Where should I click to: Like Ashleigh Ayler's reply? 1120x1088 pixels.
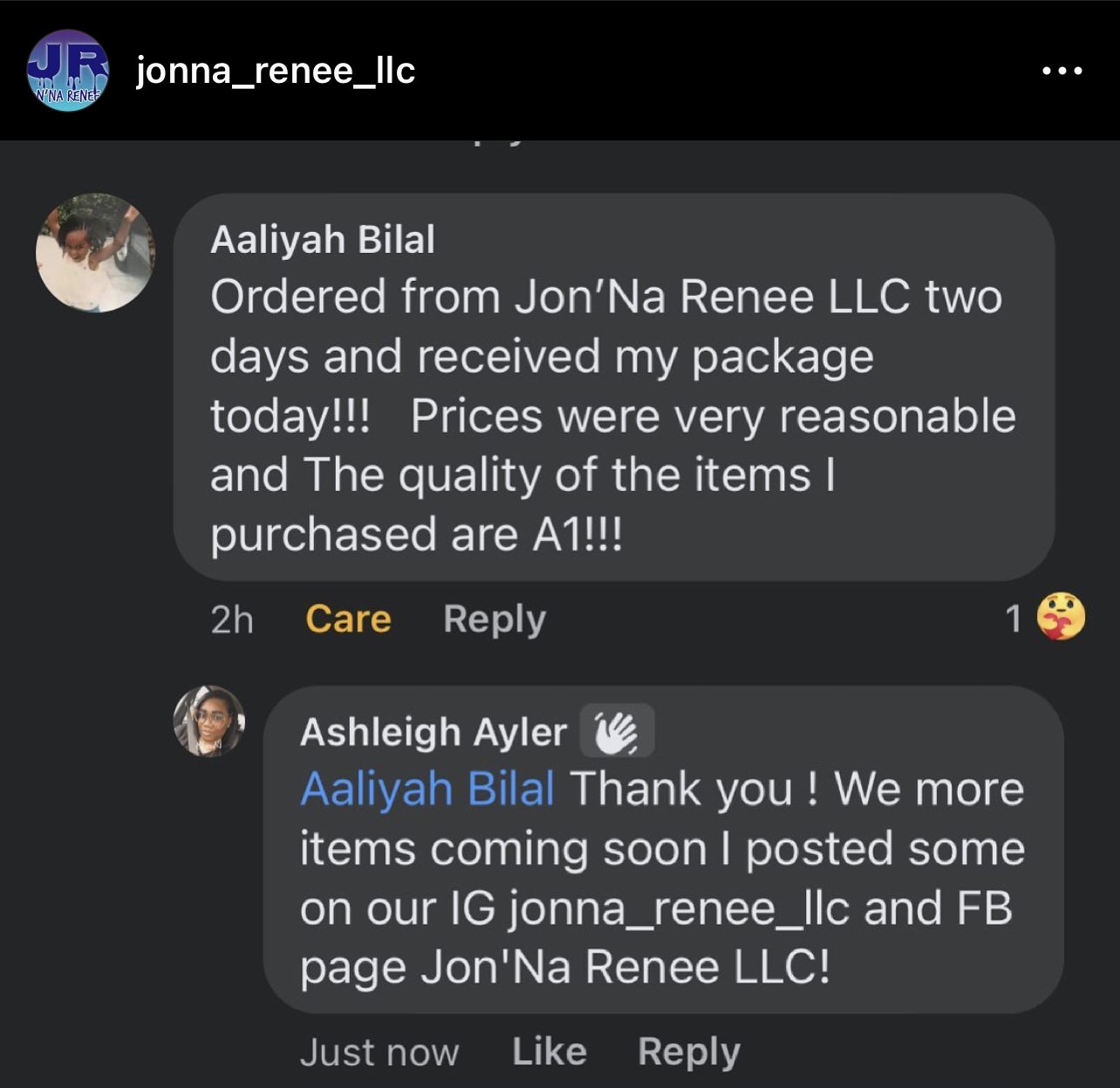coord(550,1052)
